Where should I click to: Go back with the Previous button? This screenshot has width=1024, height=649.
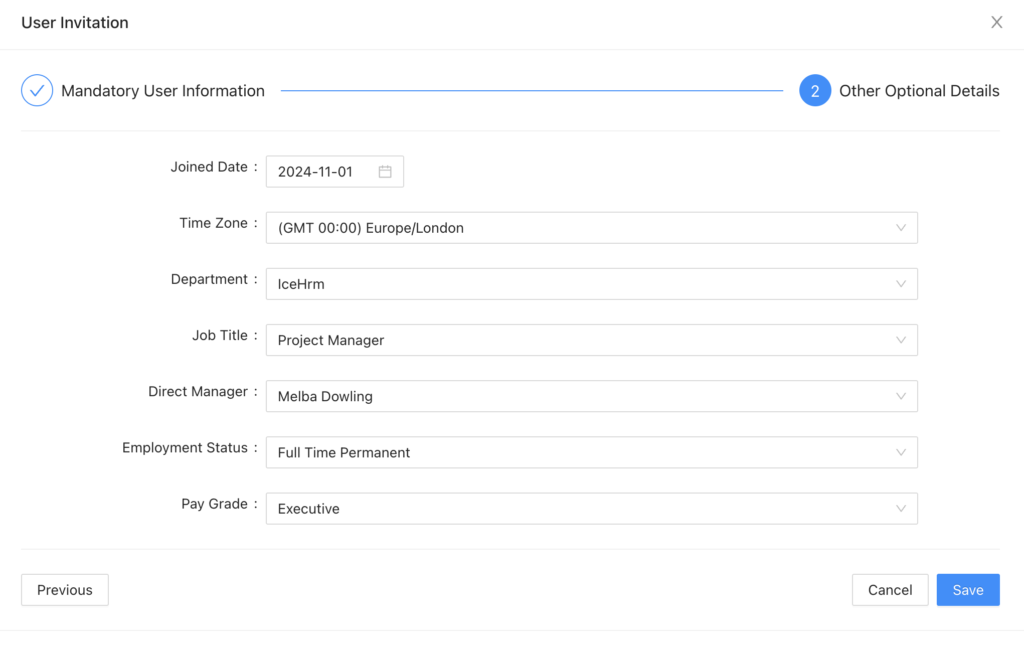click(64, 589)
